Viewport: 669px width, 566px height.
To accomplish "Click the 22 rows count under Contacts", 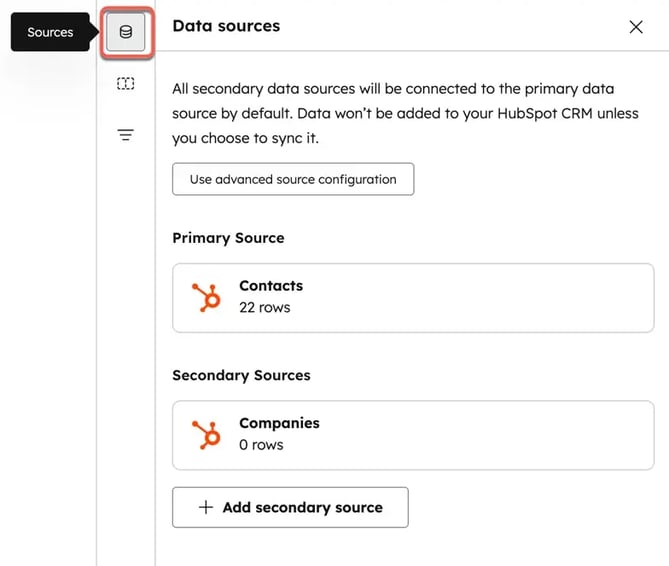I will click(264, 307).
